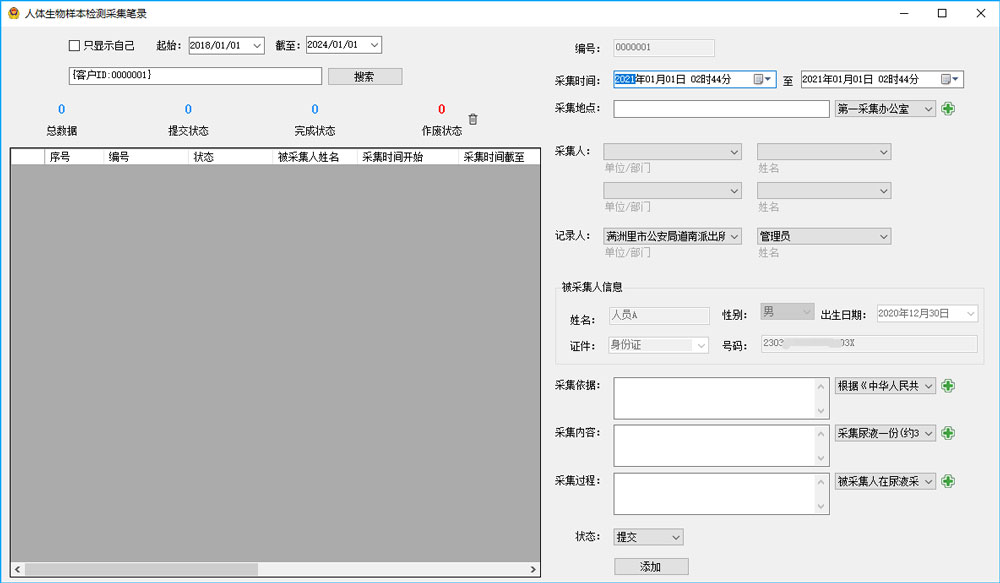The width and height of the screenshot is (1000, 583).
Task: Click green plus icon next to 采集内容
Action: coord(948,433)
